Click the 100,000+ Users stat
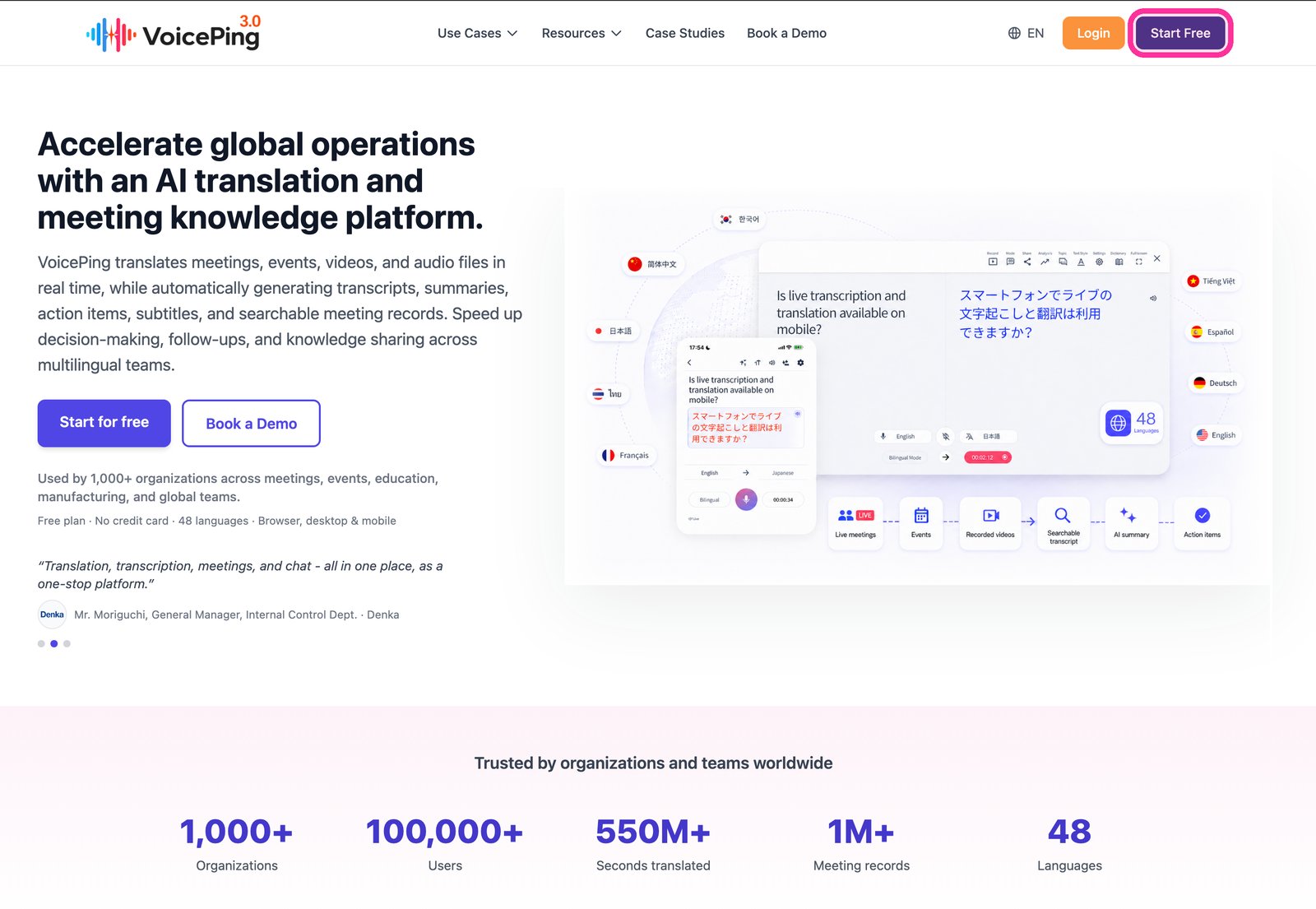1316x909 pixels. [x=445, y=844]
